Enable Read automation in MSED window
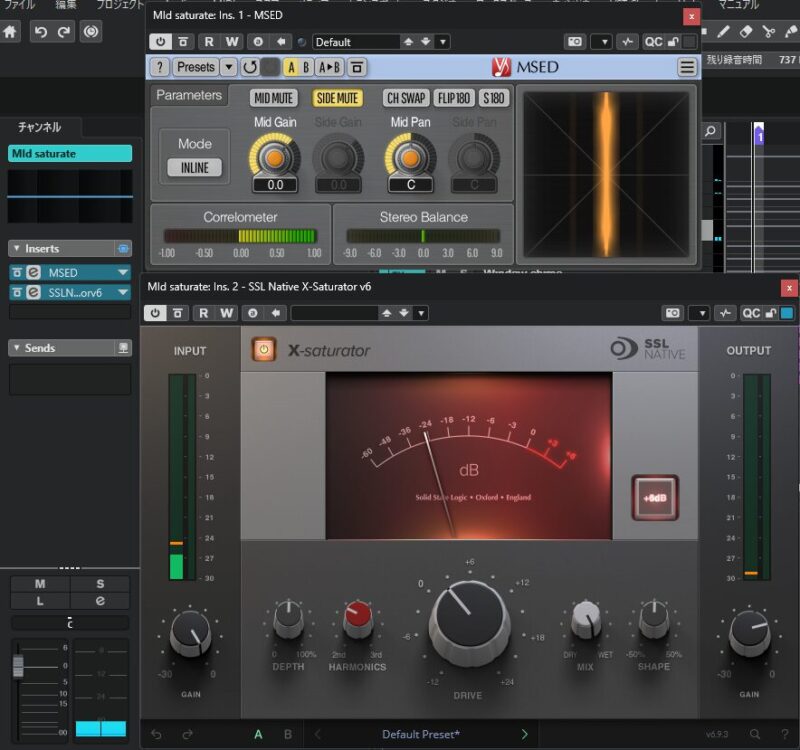This screenshot has height=750, width=800. (209, 42)
